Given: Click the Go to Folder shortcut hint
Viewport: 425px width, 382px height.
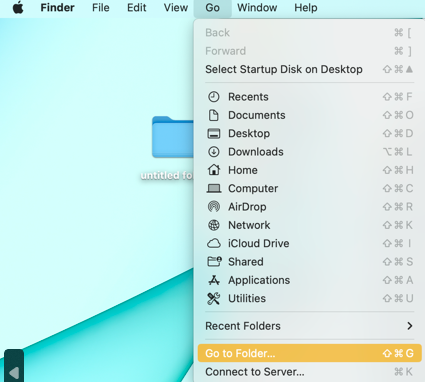Looking at the screenshot, I should [x=398, y=353].
